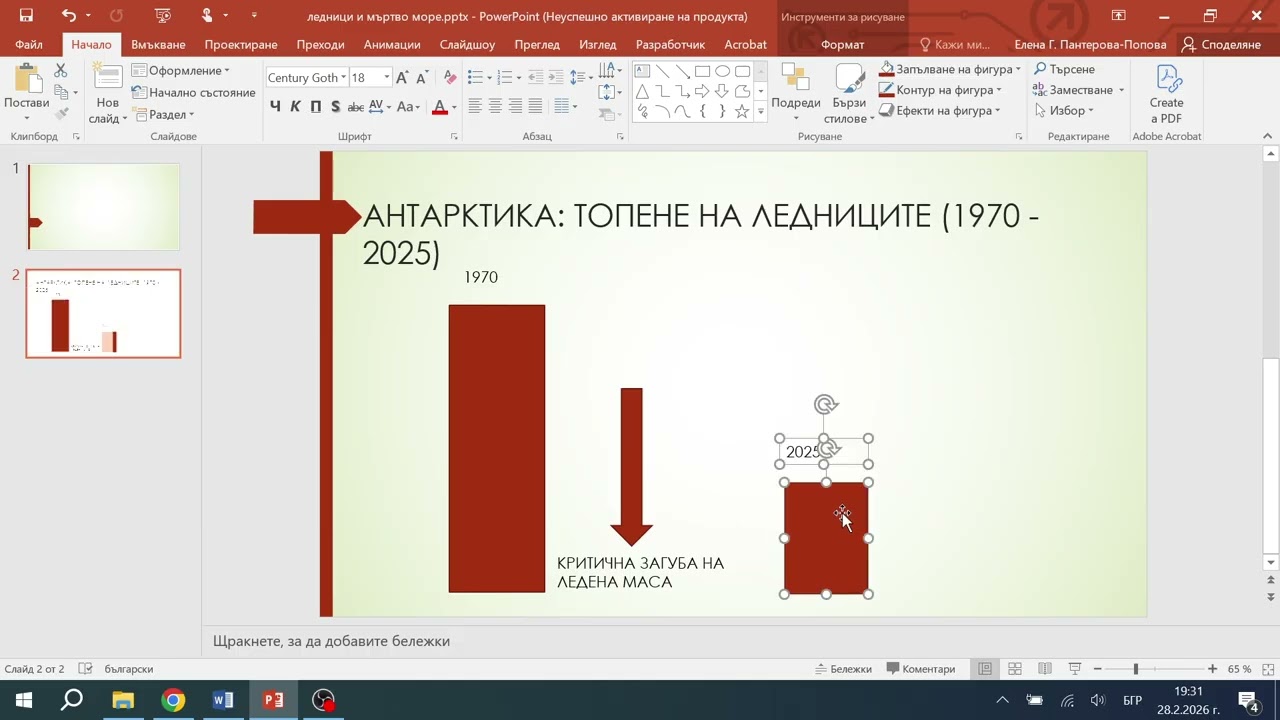Switch to the Формат tab

842,45
